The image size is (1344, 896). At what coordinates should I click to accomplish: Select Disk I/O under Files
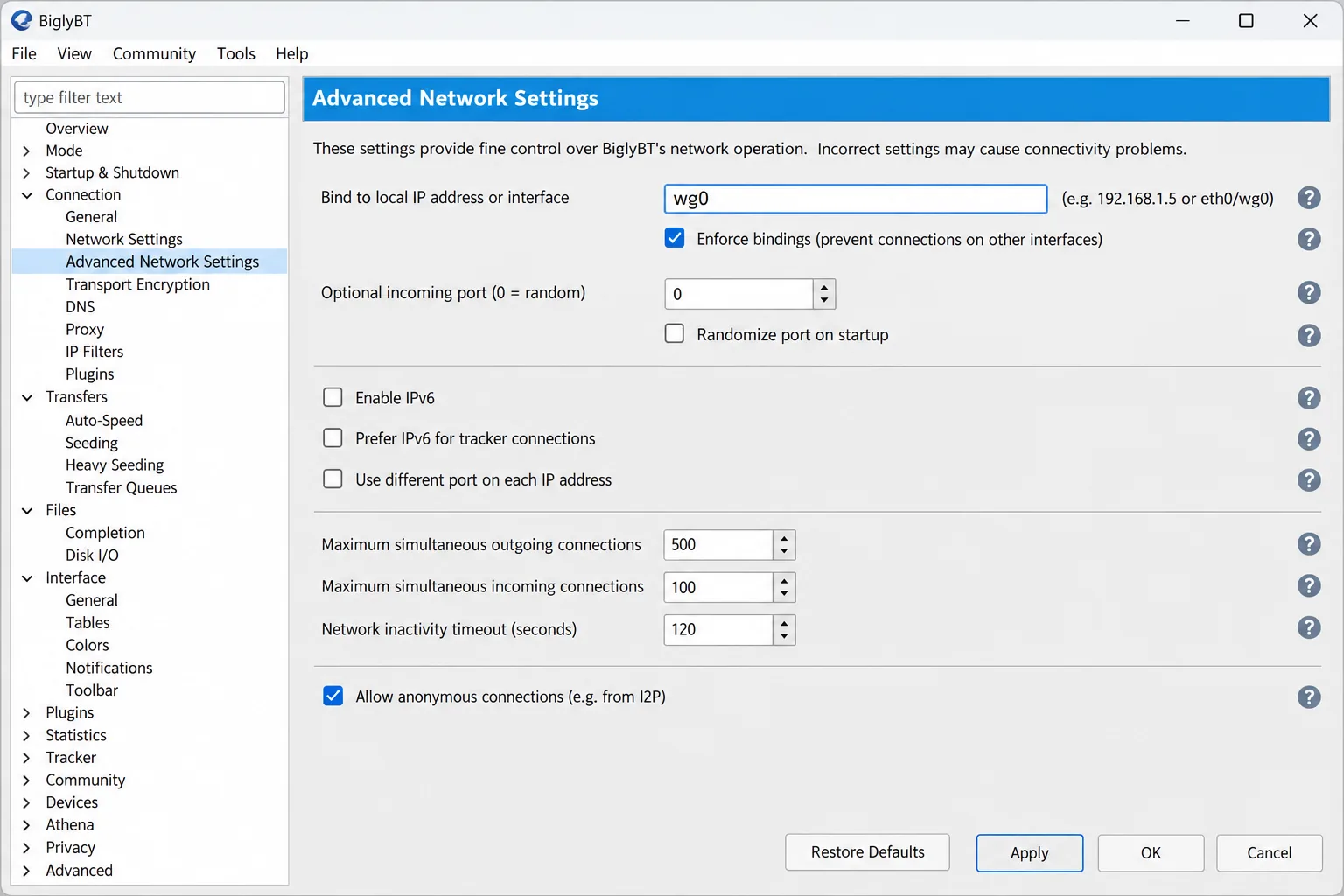click(92, 556)
